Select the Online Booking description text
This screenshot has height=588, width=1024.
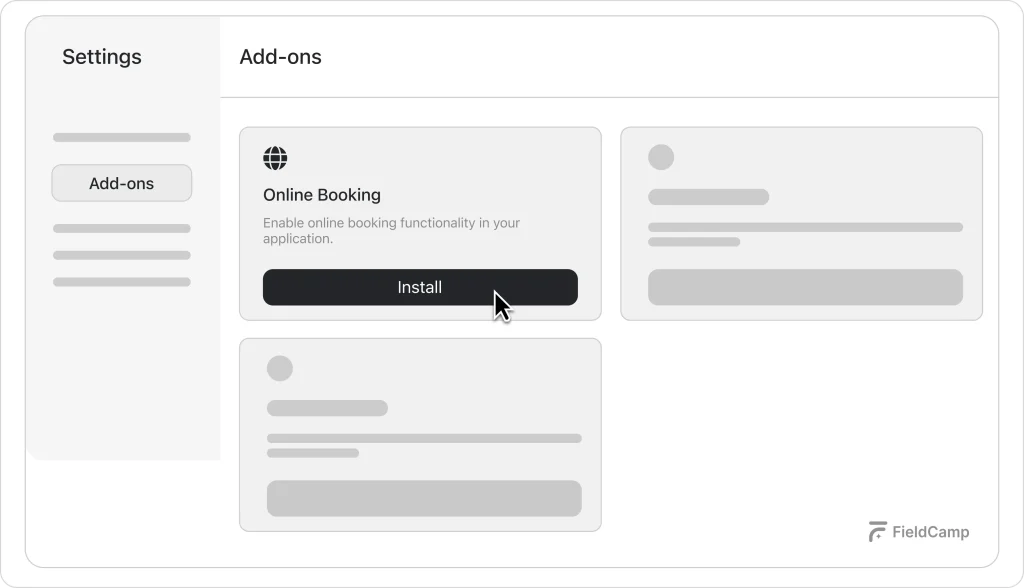391,231
